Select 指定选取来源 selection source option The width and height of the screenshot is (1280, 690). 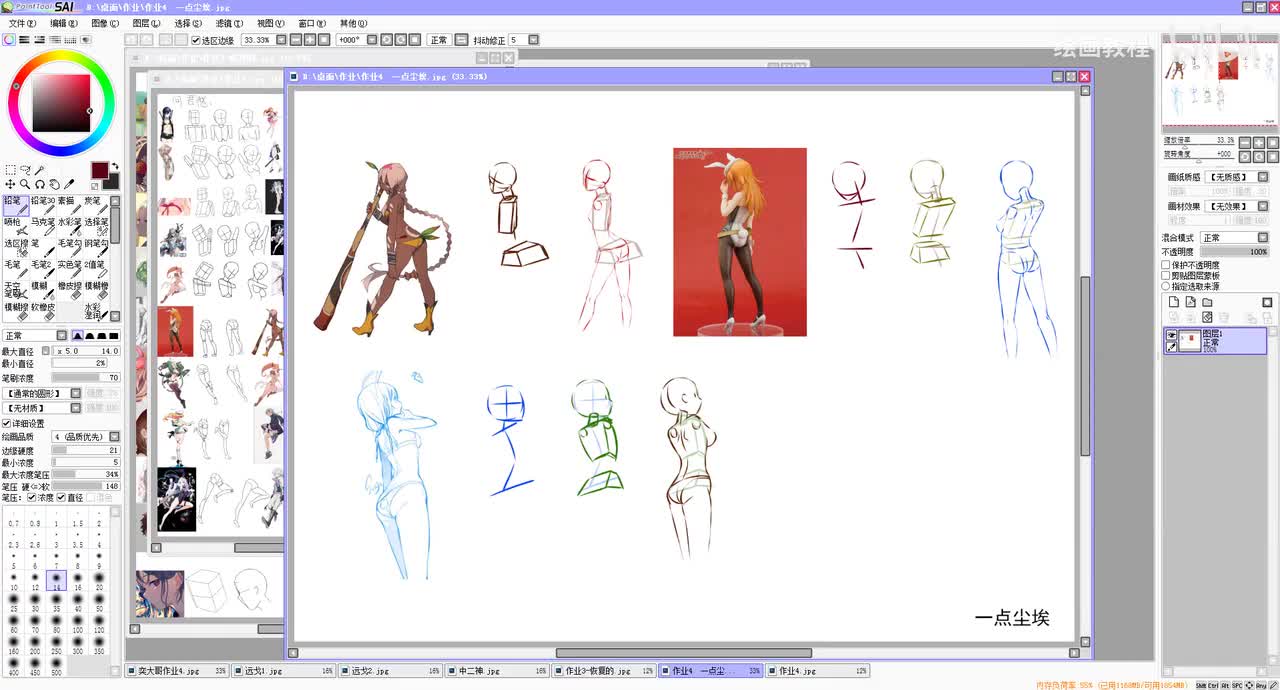point(1166,286)
